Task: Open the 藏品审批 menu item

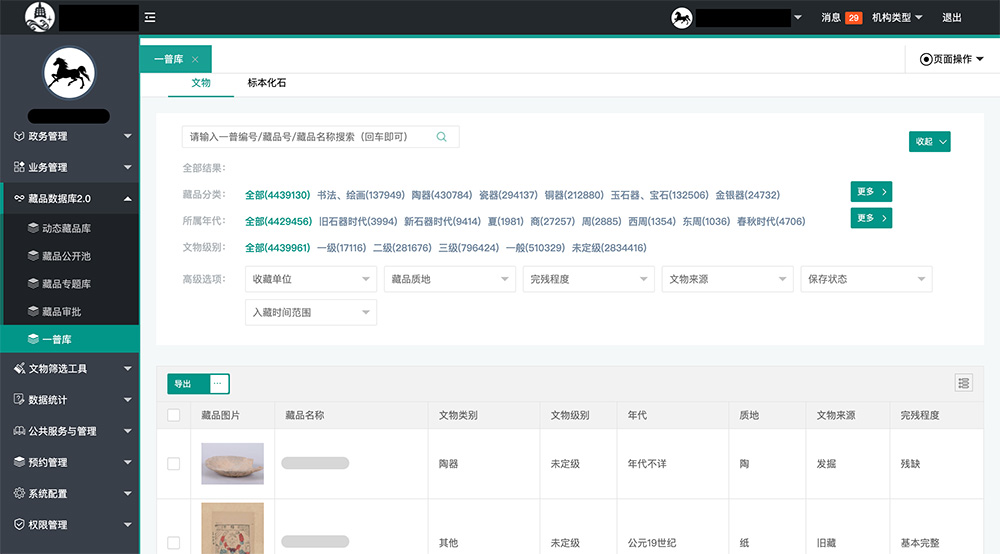Action: pyautogui.click(x=71, y=311)
